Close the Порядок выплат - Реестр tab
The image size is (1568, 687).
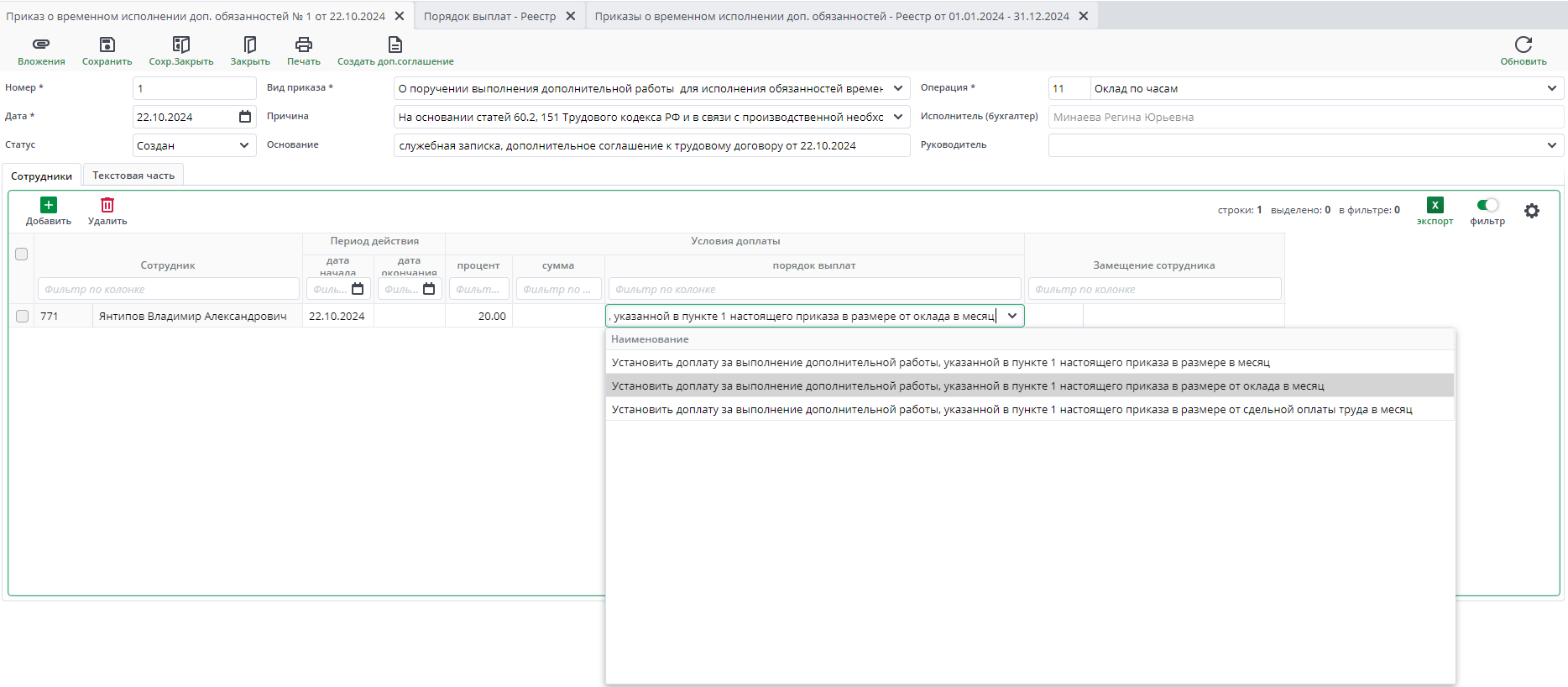[x=571, y=16]
